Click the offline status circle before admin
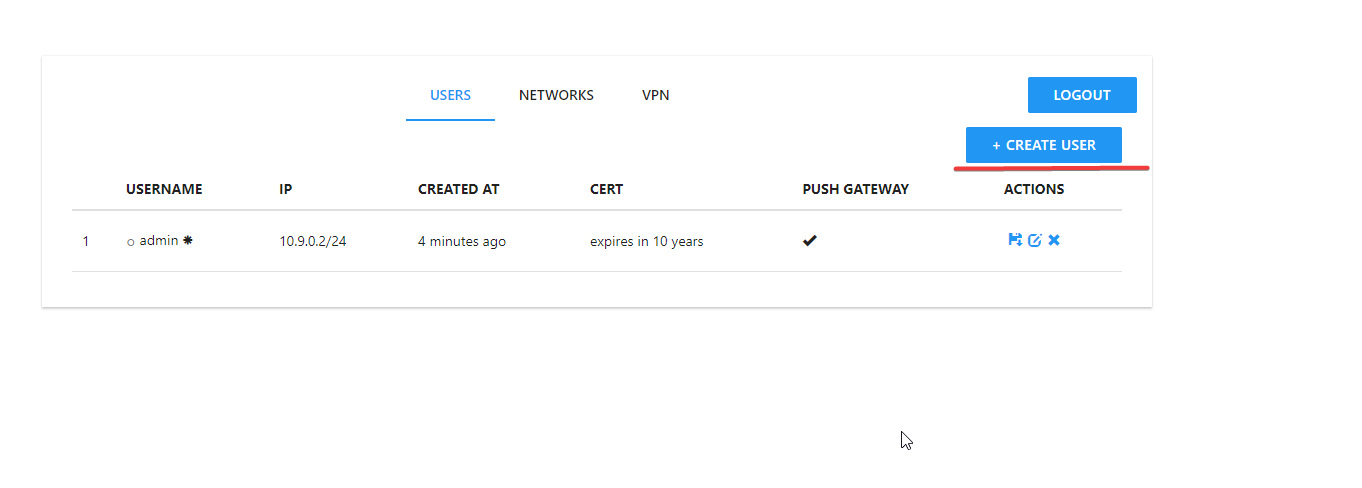 tap(131, 243)
